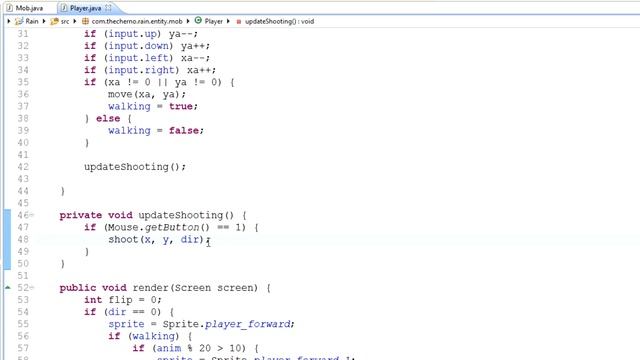
Task: Open updateShooting() : void breadcrumb entry
Action: click(280, 21)
